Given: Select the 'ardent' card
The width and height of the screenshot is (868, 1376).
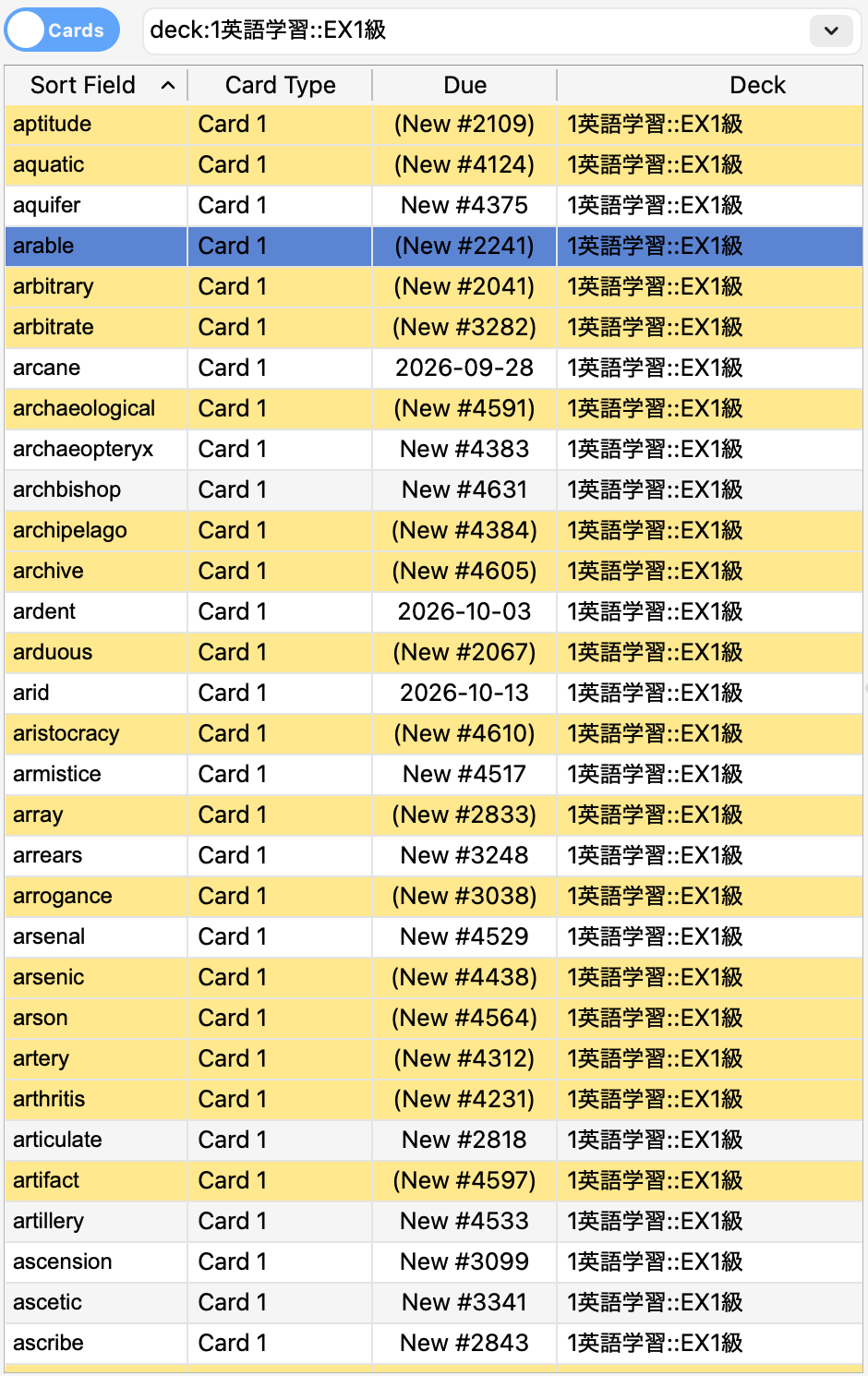Looking at the screenshot, I should (434, 611).
